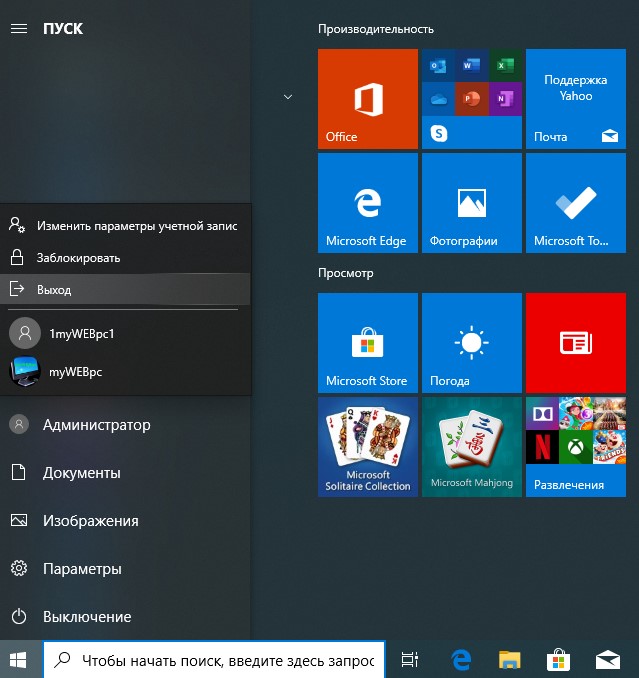Select Изменить параметры учетной записи
Screen dimensions: 639x678
pyautogui.click(x=125, y=226)
